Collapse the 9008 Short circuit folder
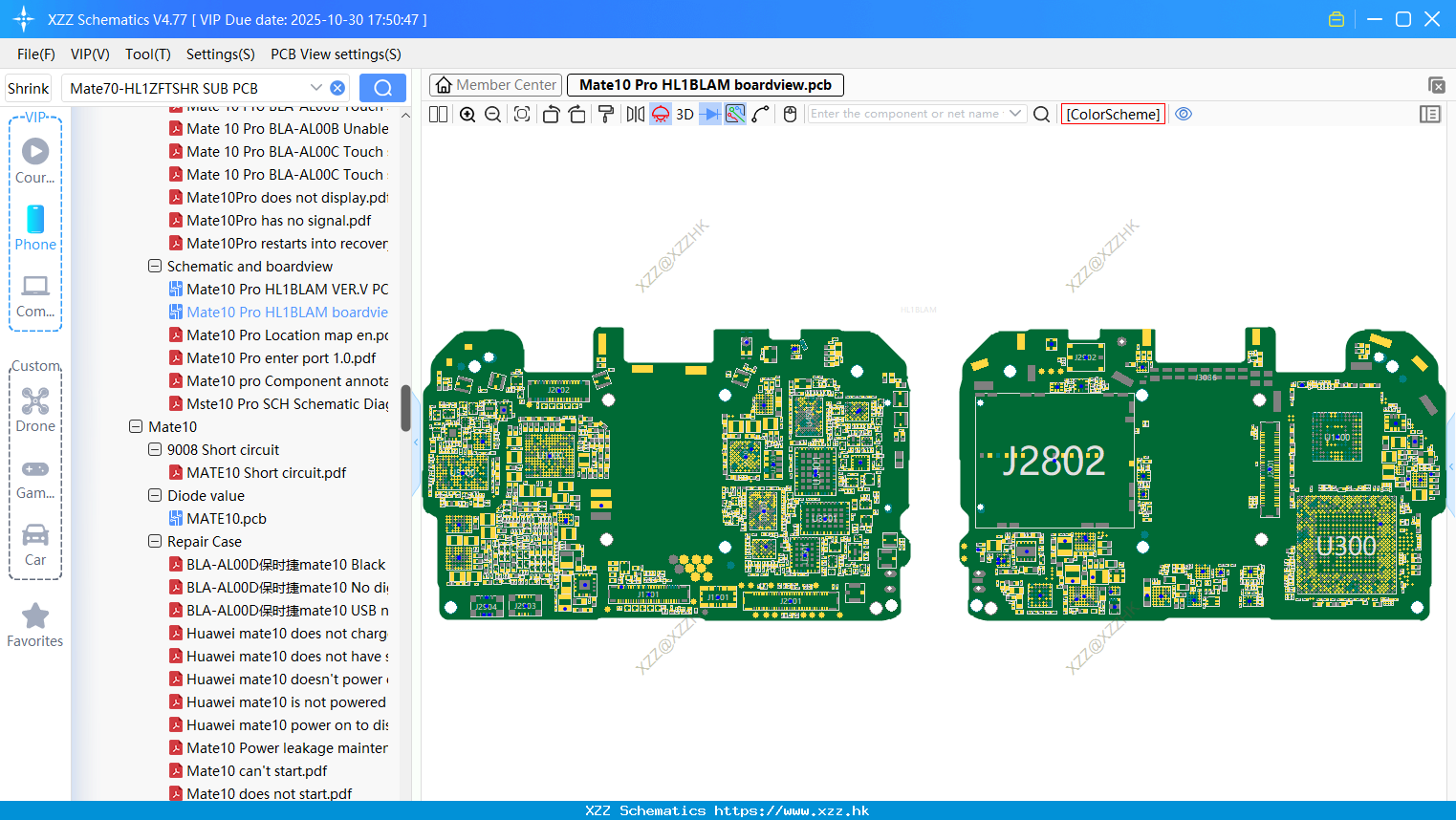1456x820 pixels. tap(155, 449)
